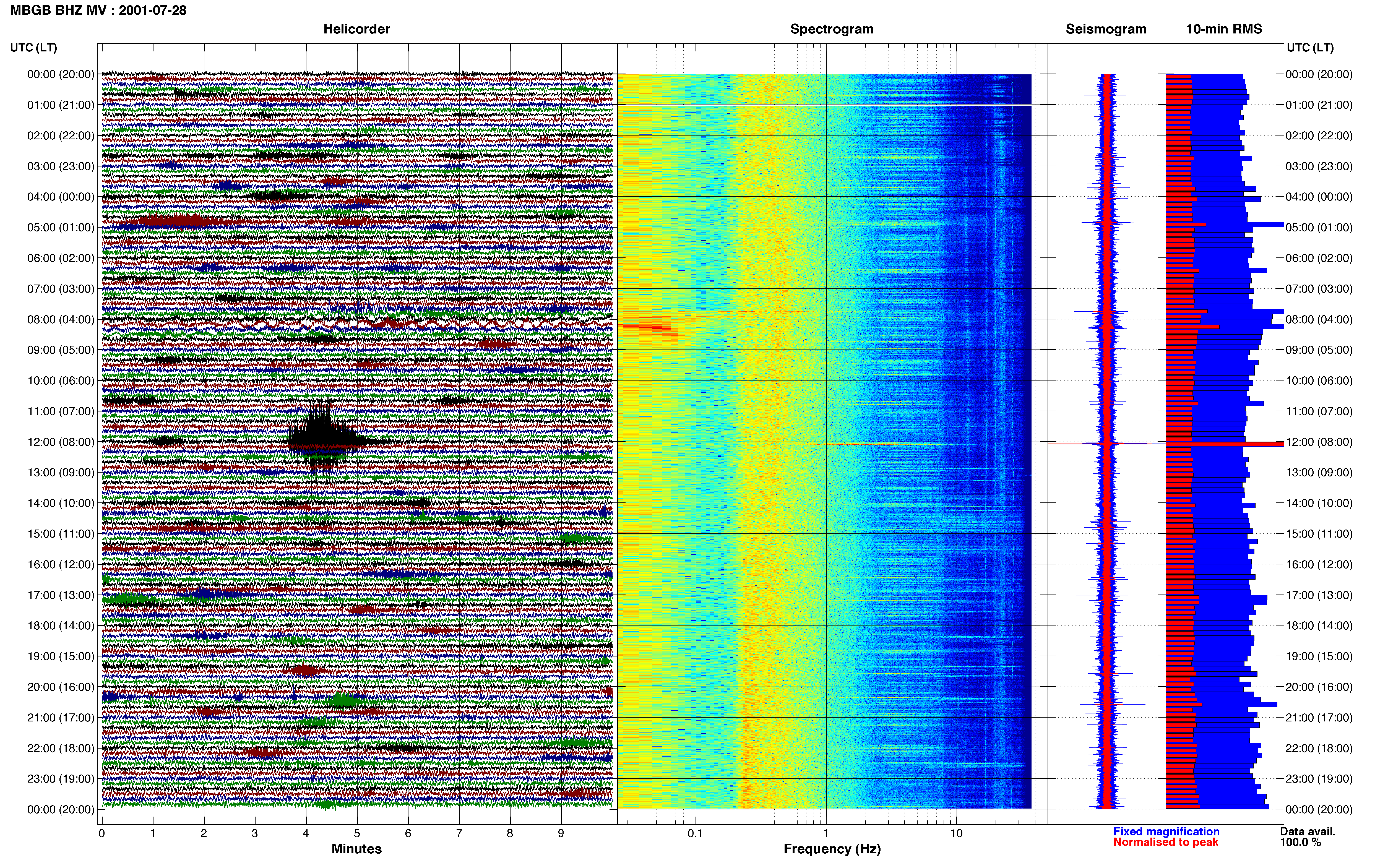Click the left '12:00 (08:00)' time label
Viewport: 1388px width, 868px height.
coord(60,442)
